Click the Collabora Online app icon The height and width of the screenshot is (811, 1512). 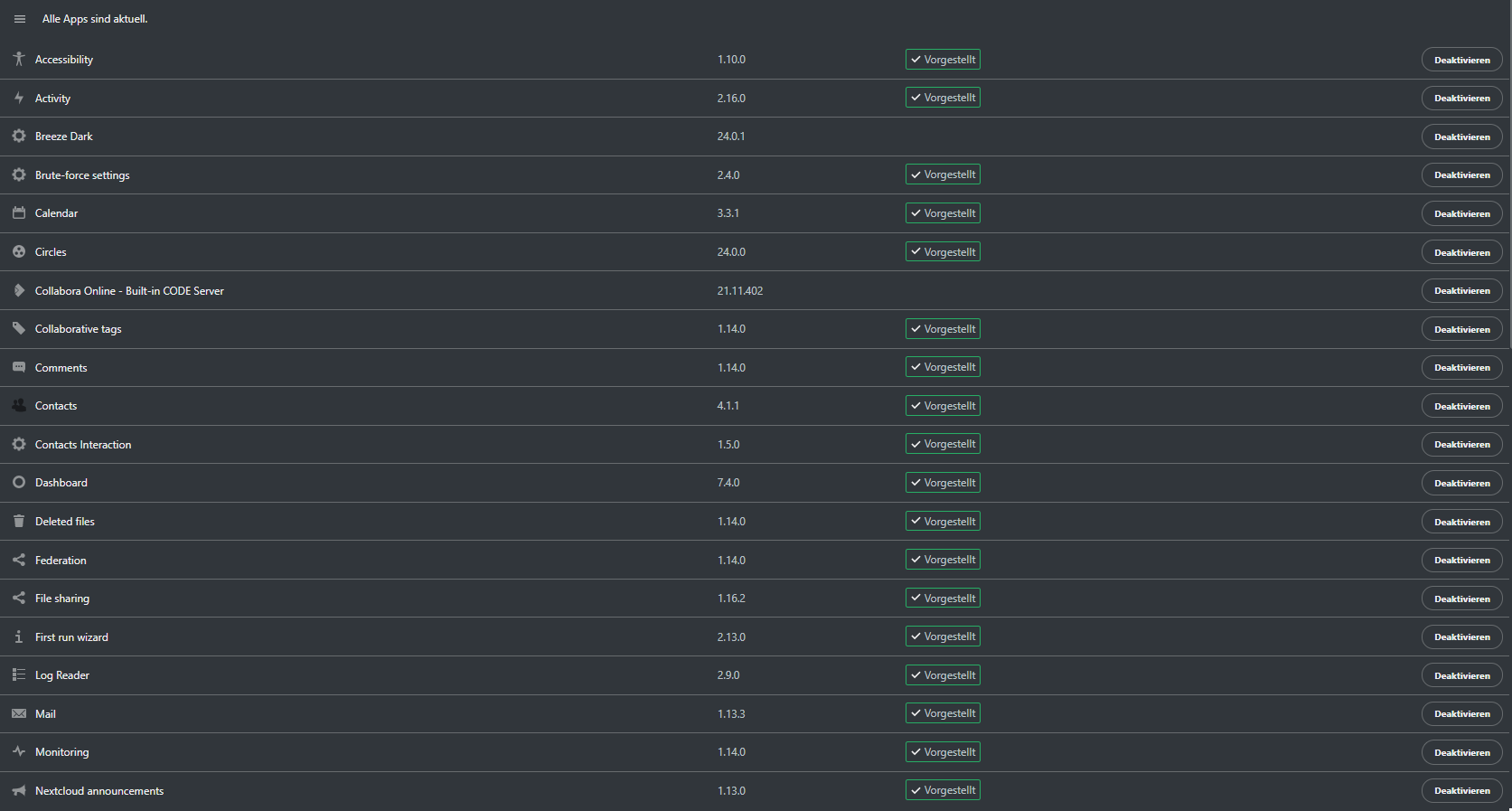19,290
